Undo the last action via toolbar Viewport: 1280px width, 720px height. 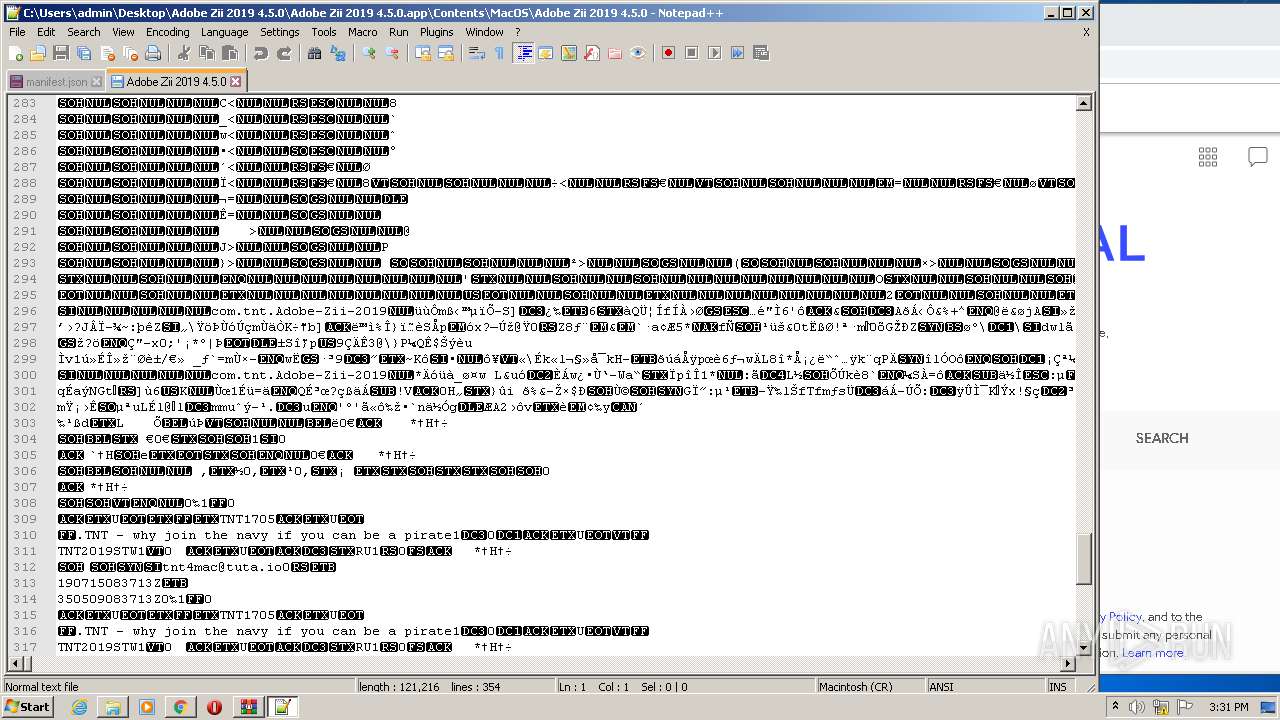pyautogui.click(x=260, y=53)
